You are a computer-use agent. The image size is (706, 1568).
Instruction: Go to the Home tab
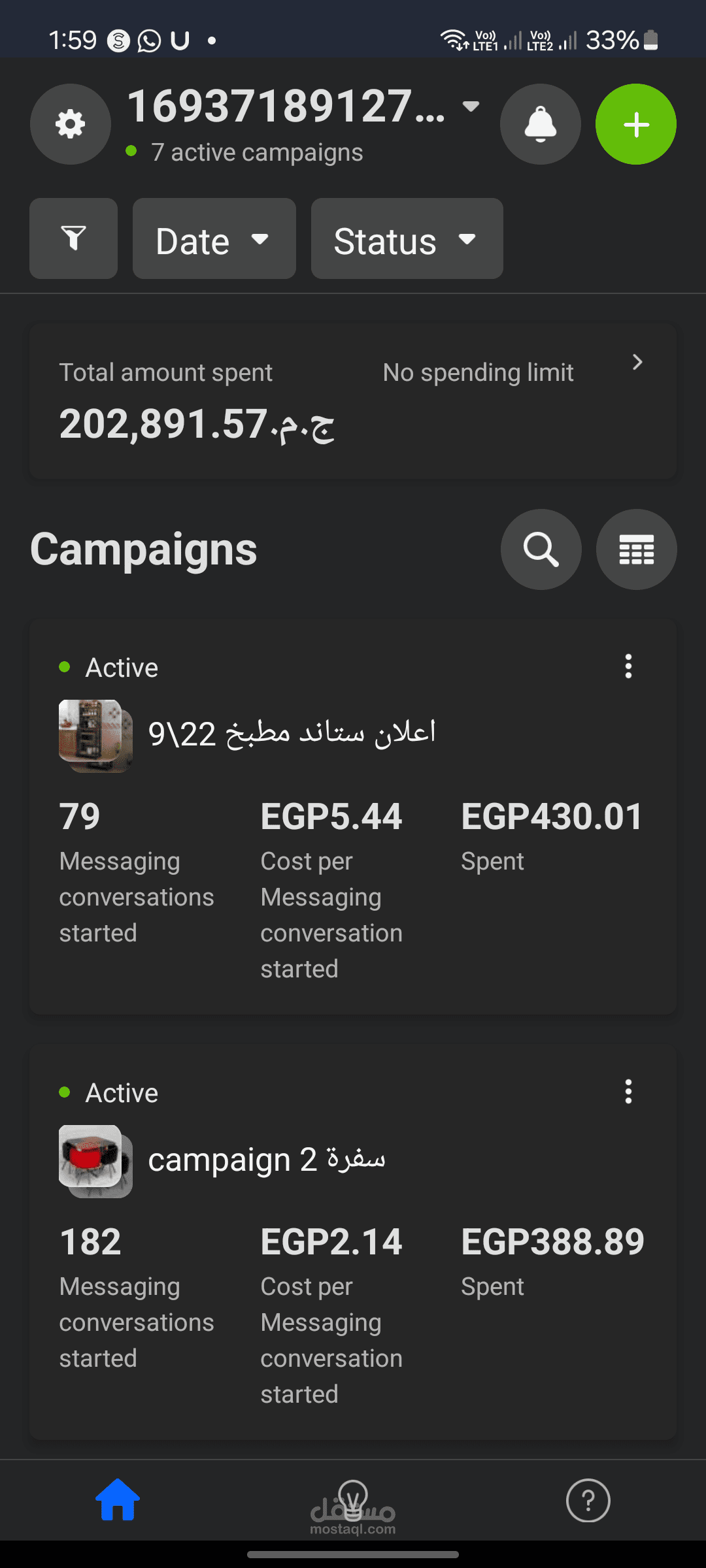118,1501
